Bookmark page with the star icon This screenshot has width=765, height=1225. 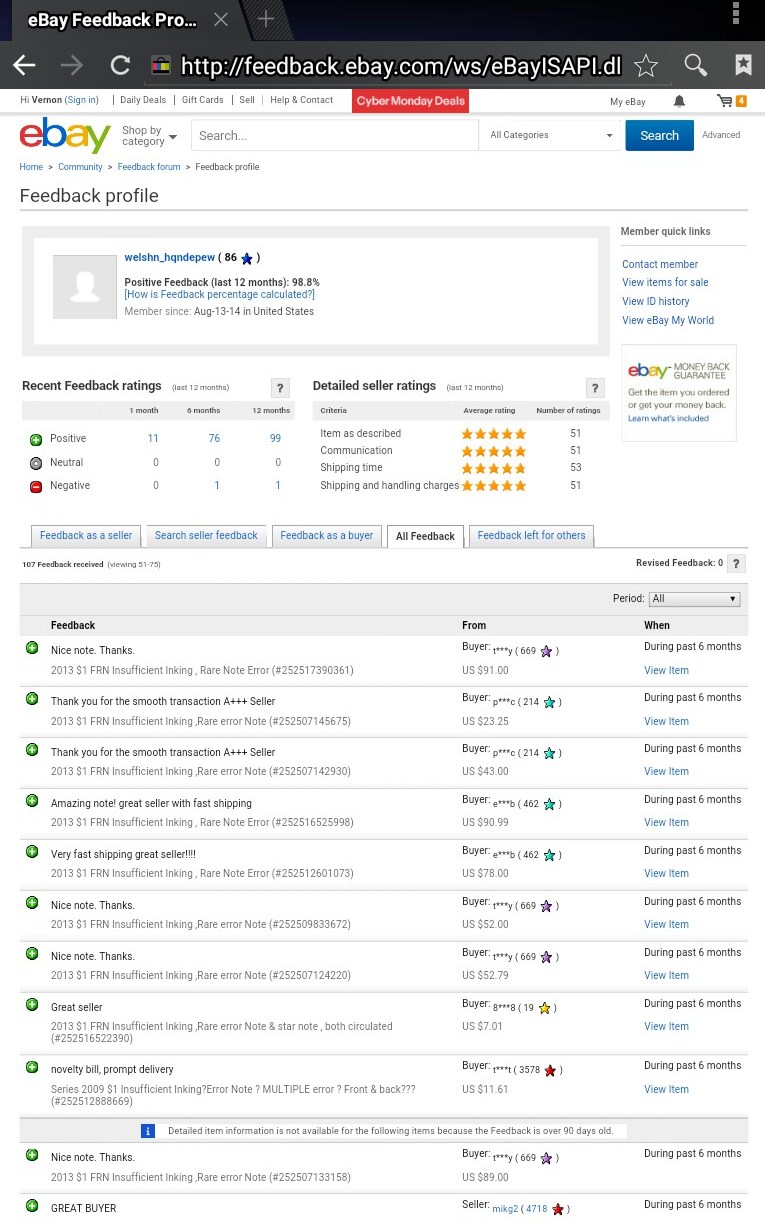pyautogui.click(x=646, y=66)
